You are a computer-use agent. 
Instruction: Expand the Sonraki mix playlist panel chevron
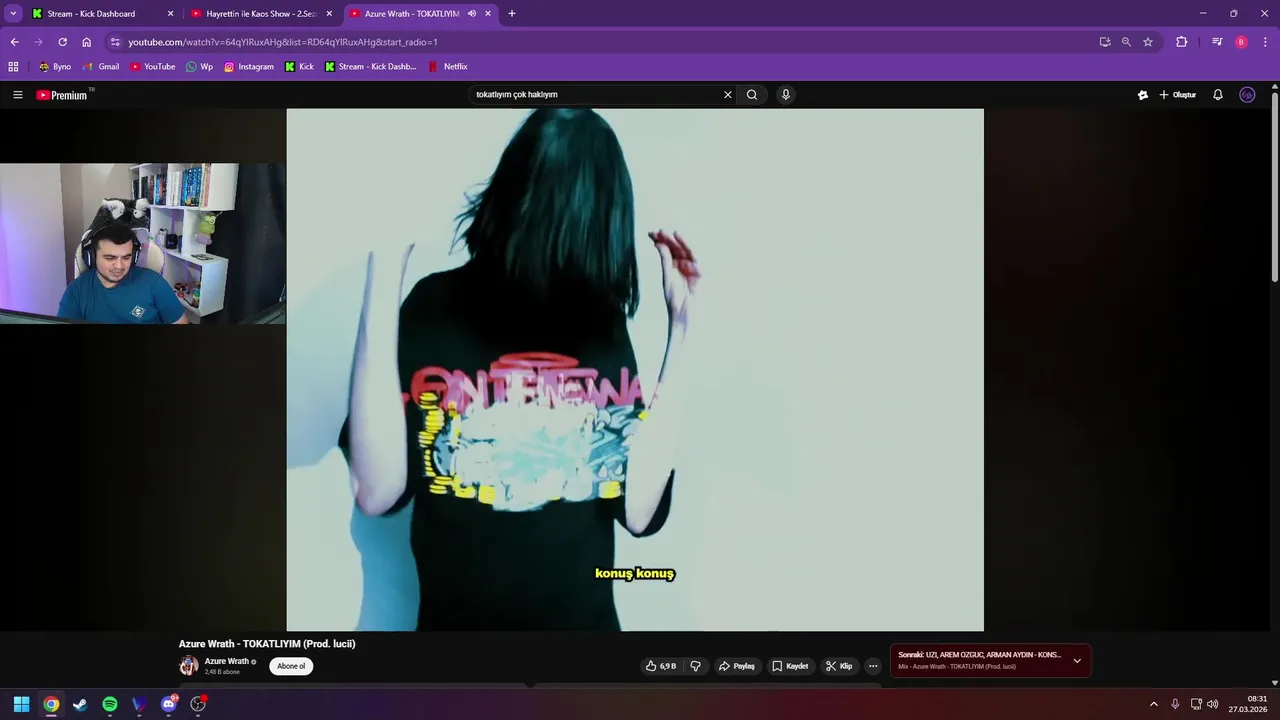click(1077, 661)
